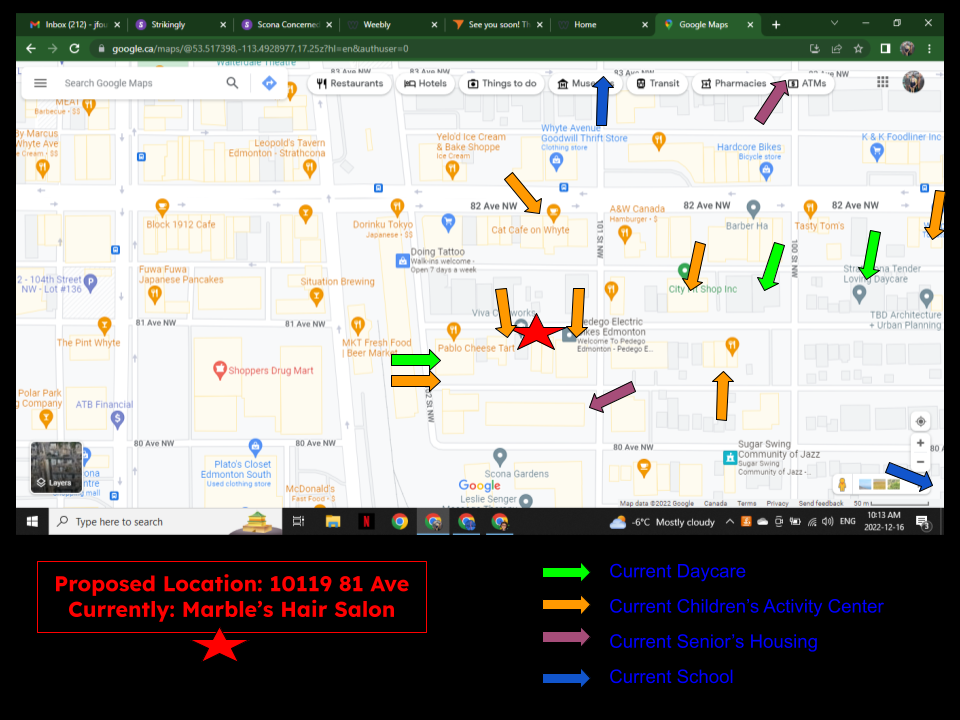Bookmark this page with the star
This screenshot has width=960, height=720.
point(858,48)
